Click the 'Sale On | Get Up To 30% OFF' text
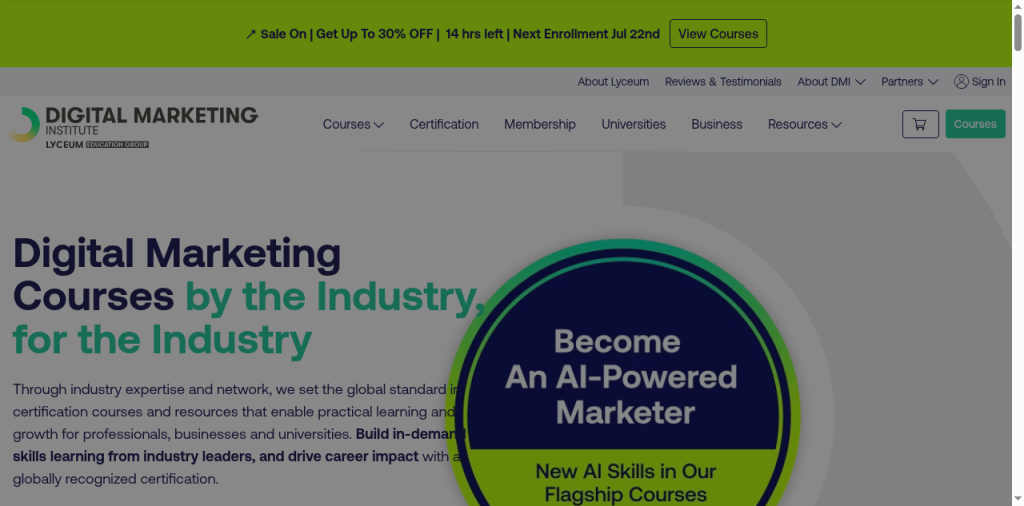This screenshot has width=1024, height=506. click(x=346, y=34)
